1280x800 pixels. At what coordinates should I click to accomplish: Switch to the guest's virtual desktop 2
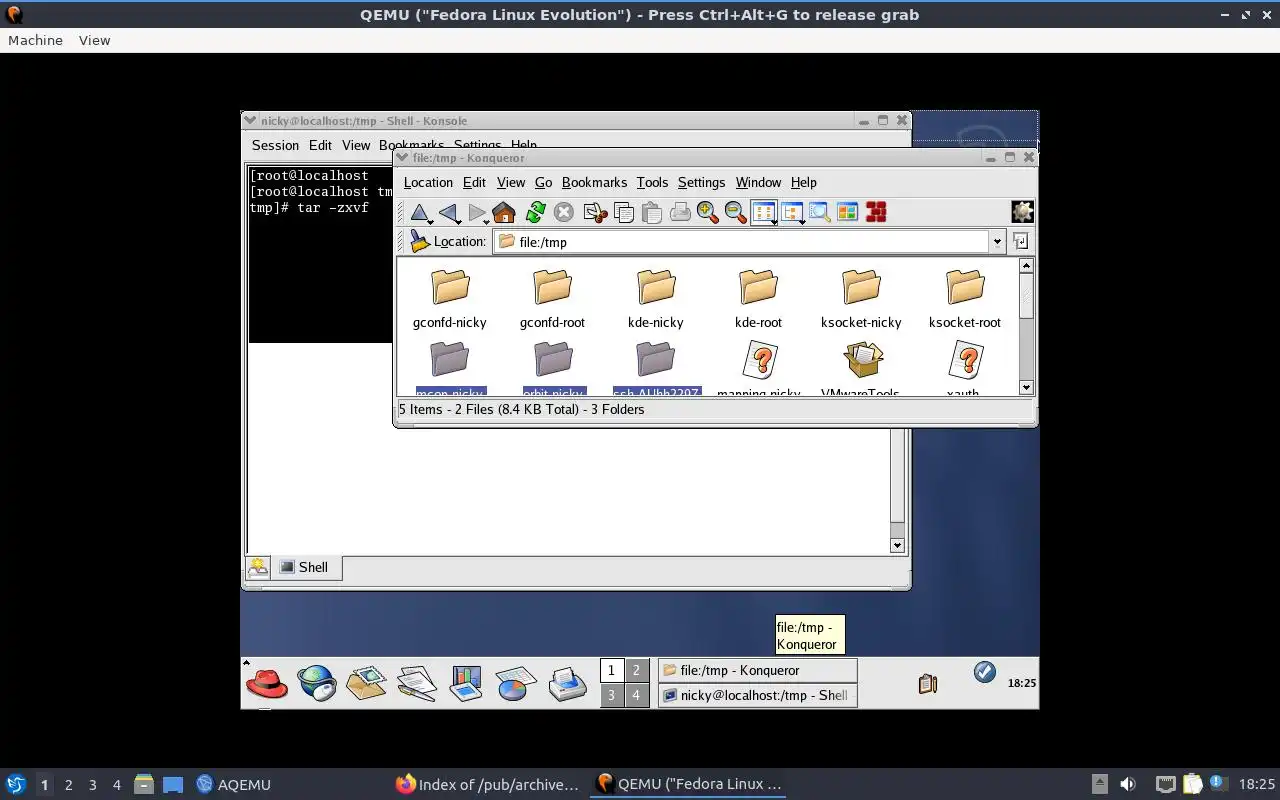coord(636,670)
